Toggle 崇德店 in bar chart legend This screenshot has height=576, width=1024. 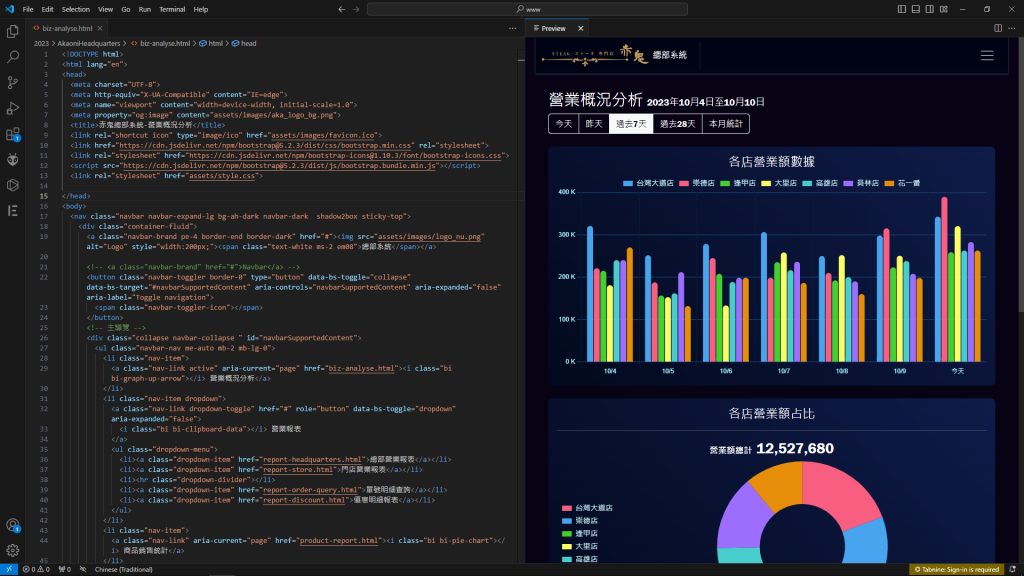[697, 184]
